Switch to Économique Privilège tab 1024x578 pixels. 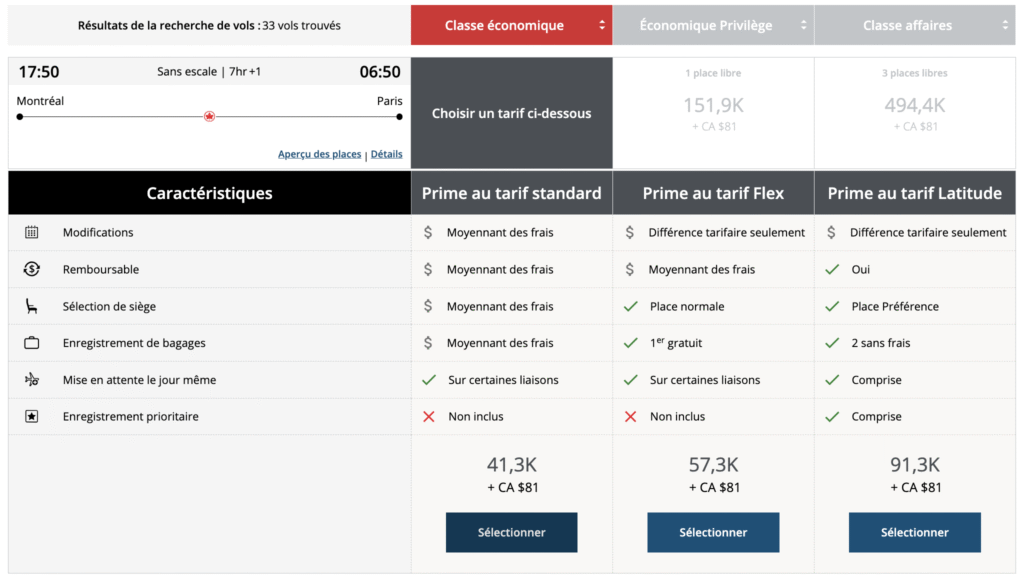pyautogui.click(x=706, y=25)
